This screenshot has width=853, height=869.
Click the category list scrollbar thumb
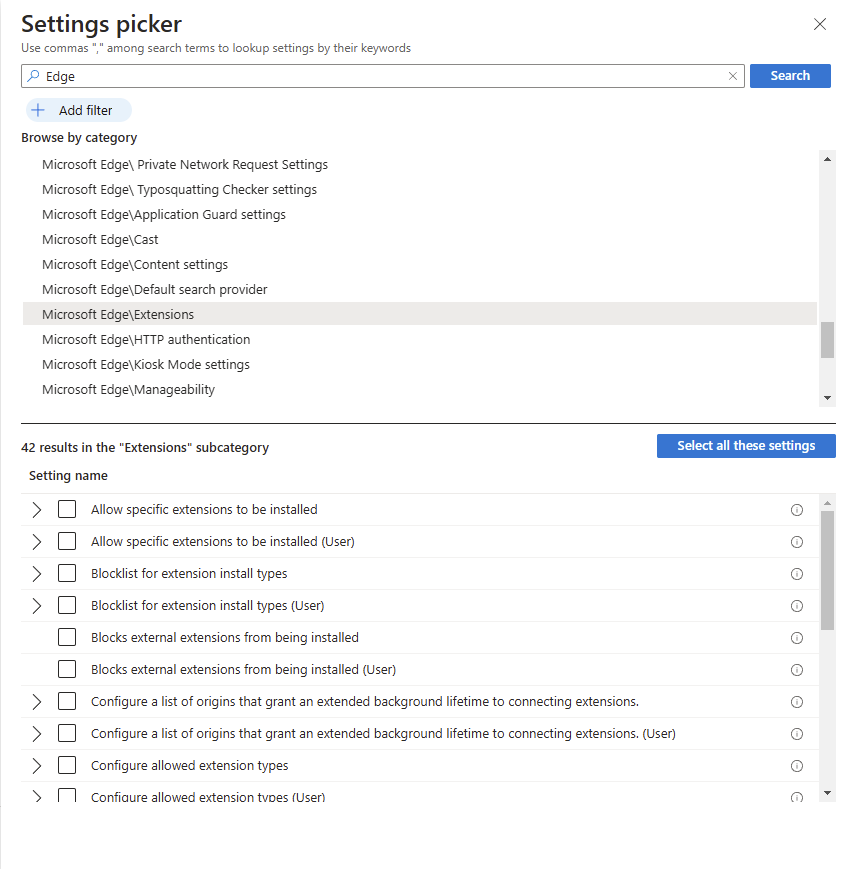[x=827, y=340]
